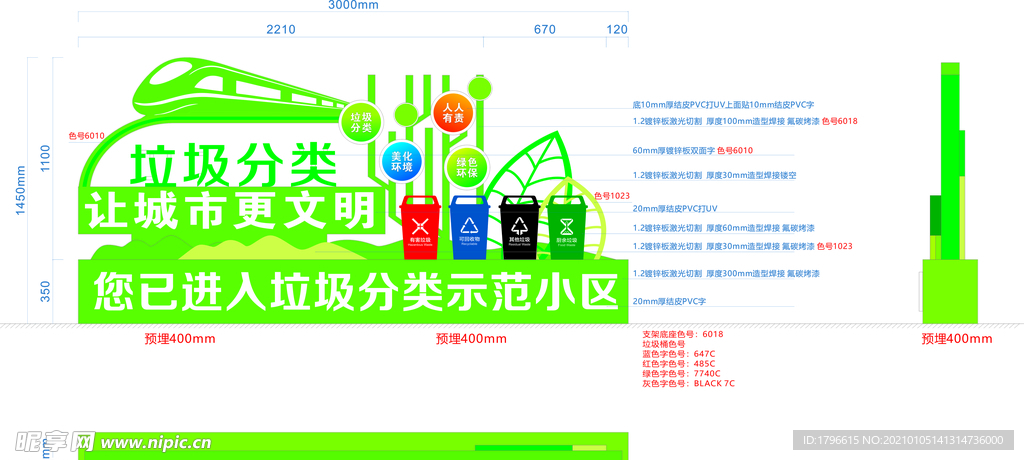Image resolution: width=1024 pixels, height=460 pixels.
Task: Click the 支架底座色号：6018 line
Action: tap(682, 334)
